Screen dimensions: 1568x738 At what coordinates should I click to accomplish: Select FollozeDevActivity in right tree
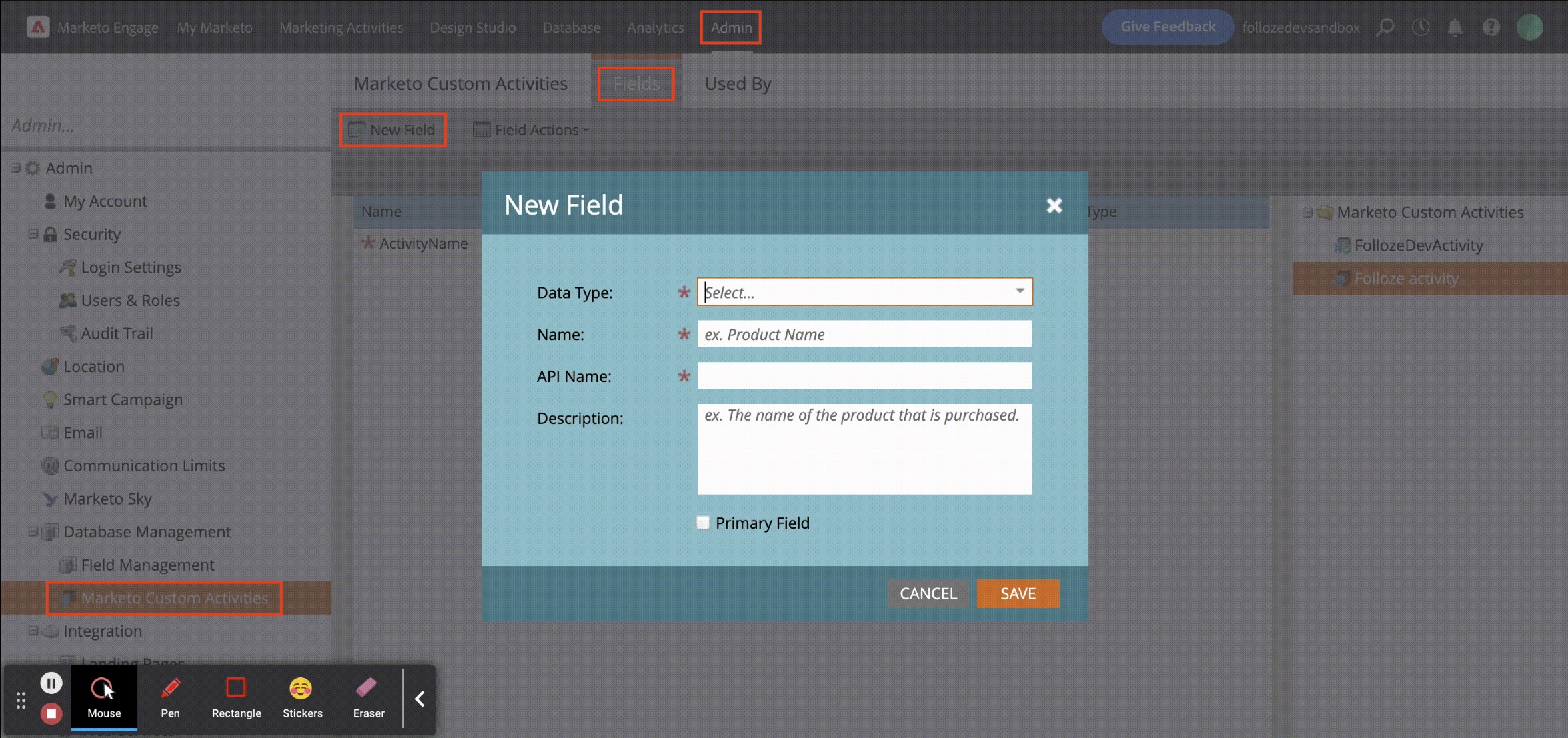coord(1409,245)
